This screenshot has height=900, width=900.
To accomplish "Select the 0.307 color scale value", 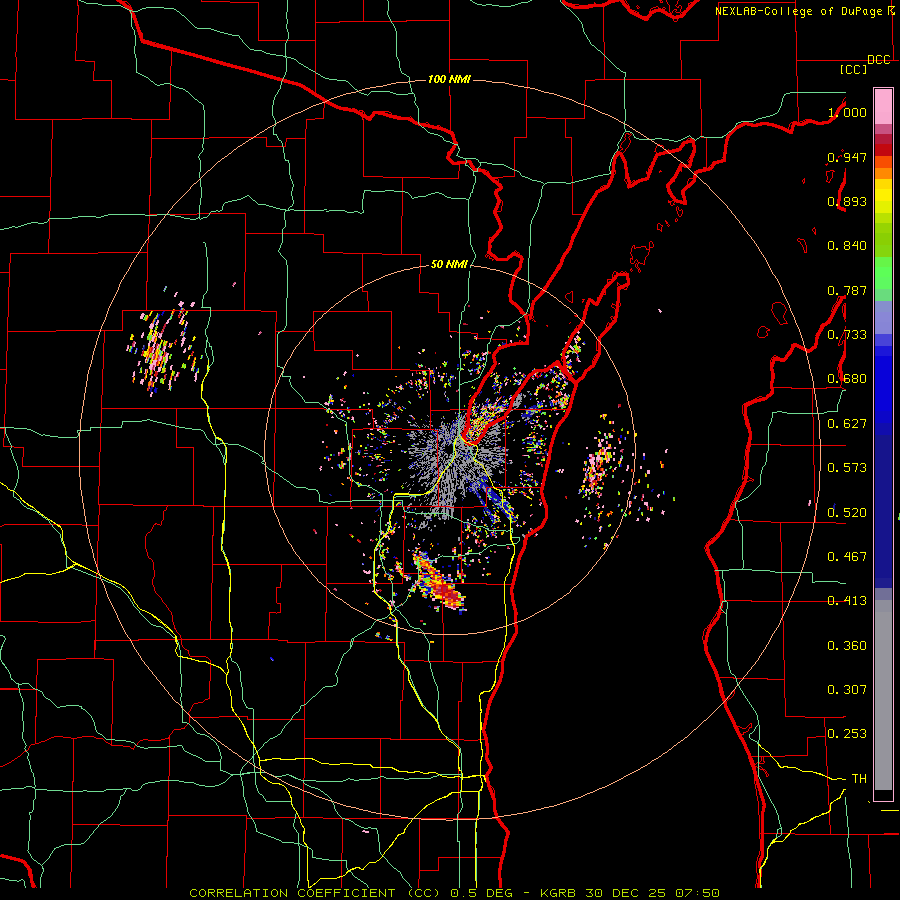I will 847,690.
